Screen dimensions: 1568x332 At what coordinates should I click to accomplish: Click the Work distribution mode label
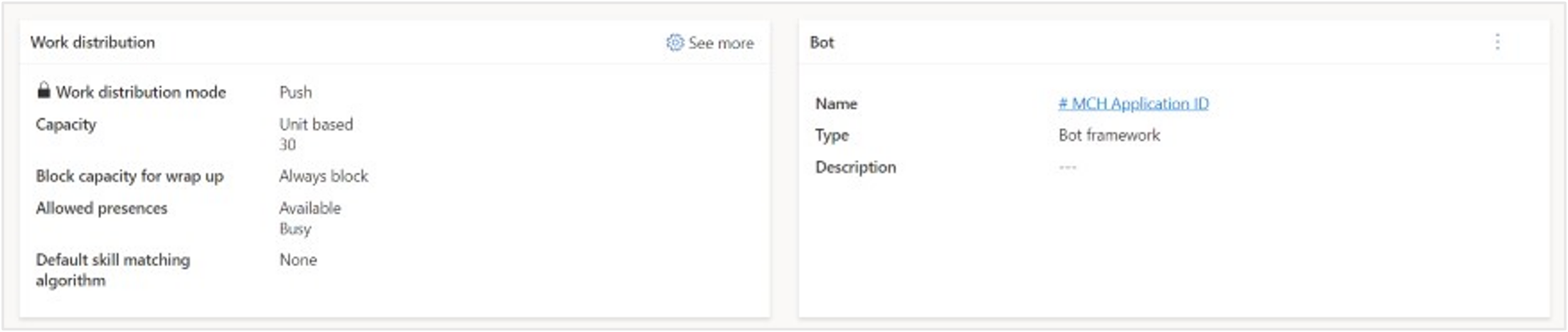(x=140, y=92)
